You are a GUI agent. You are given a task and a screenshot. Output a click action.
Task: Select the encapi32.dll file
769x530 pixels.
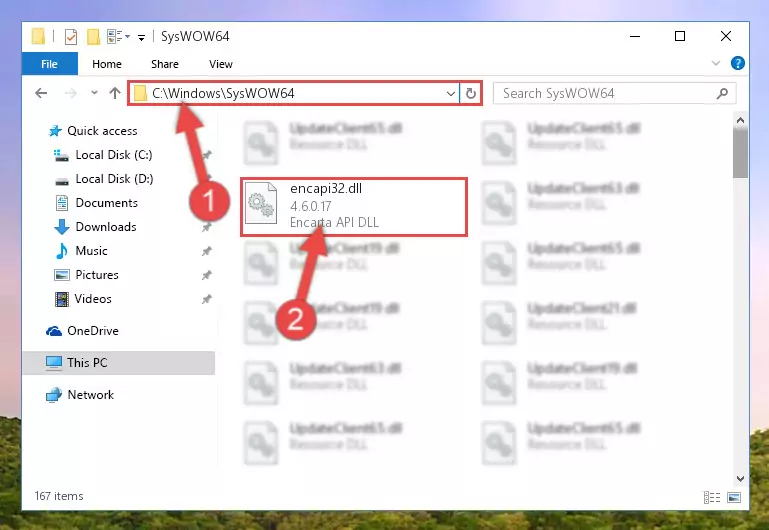point(354,207)
